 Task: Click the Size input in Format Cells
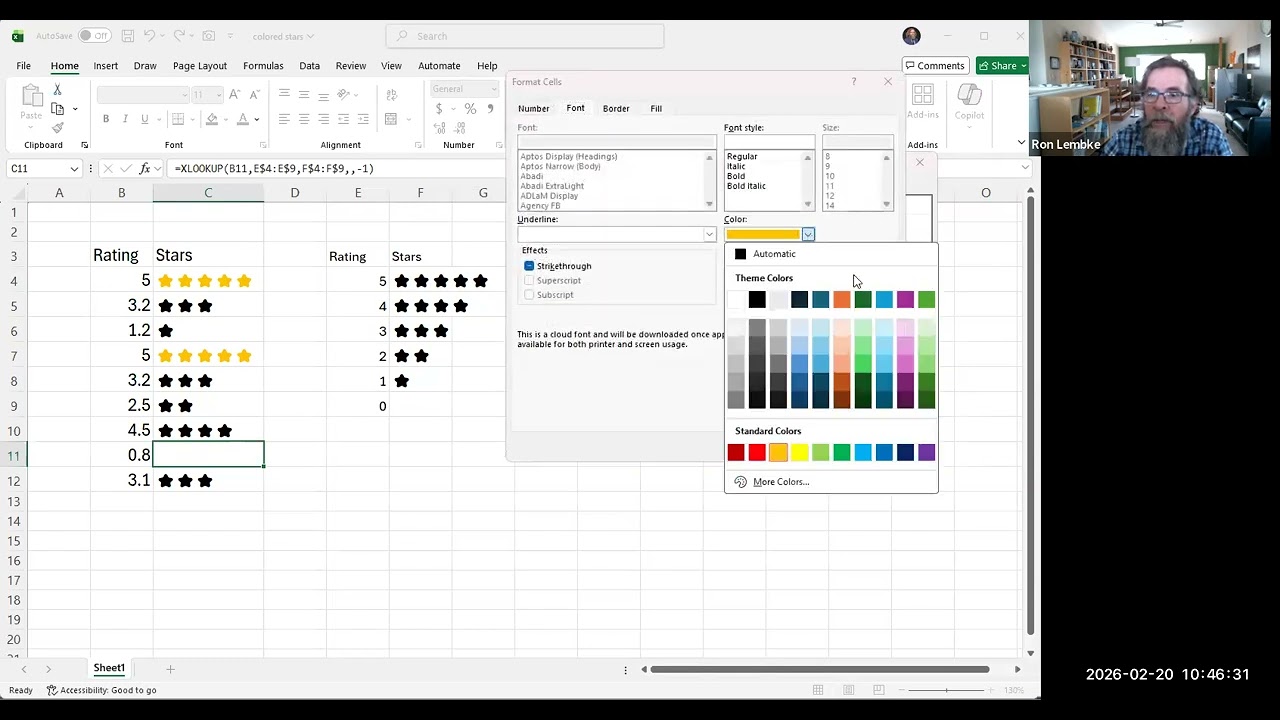[857, 142]
